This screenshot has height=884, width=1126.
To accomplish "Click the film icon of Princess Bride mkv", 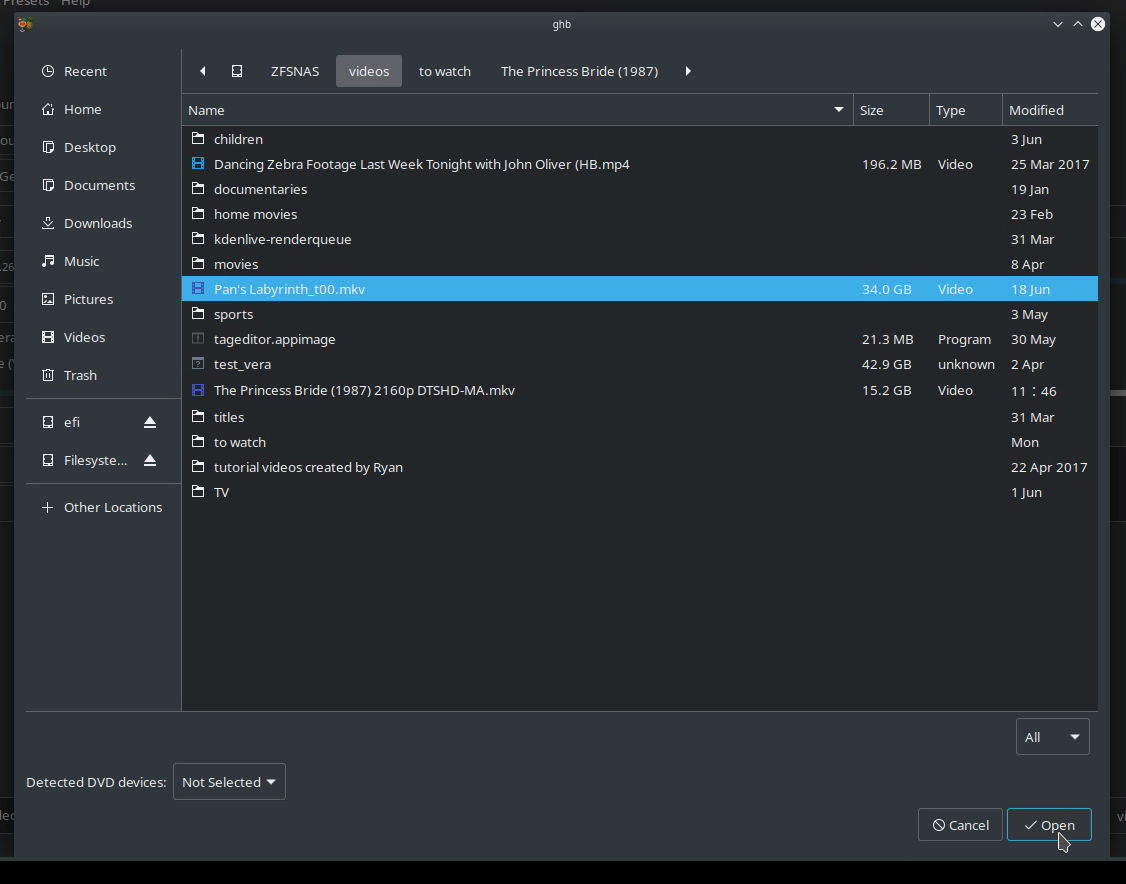I will pos(198,390).
